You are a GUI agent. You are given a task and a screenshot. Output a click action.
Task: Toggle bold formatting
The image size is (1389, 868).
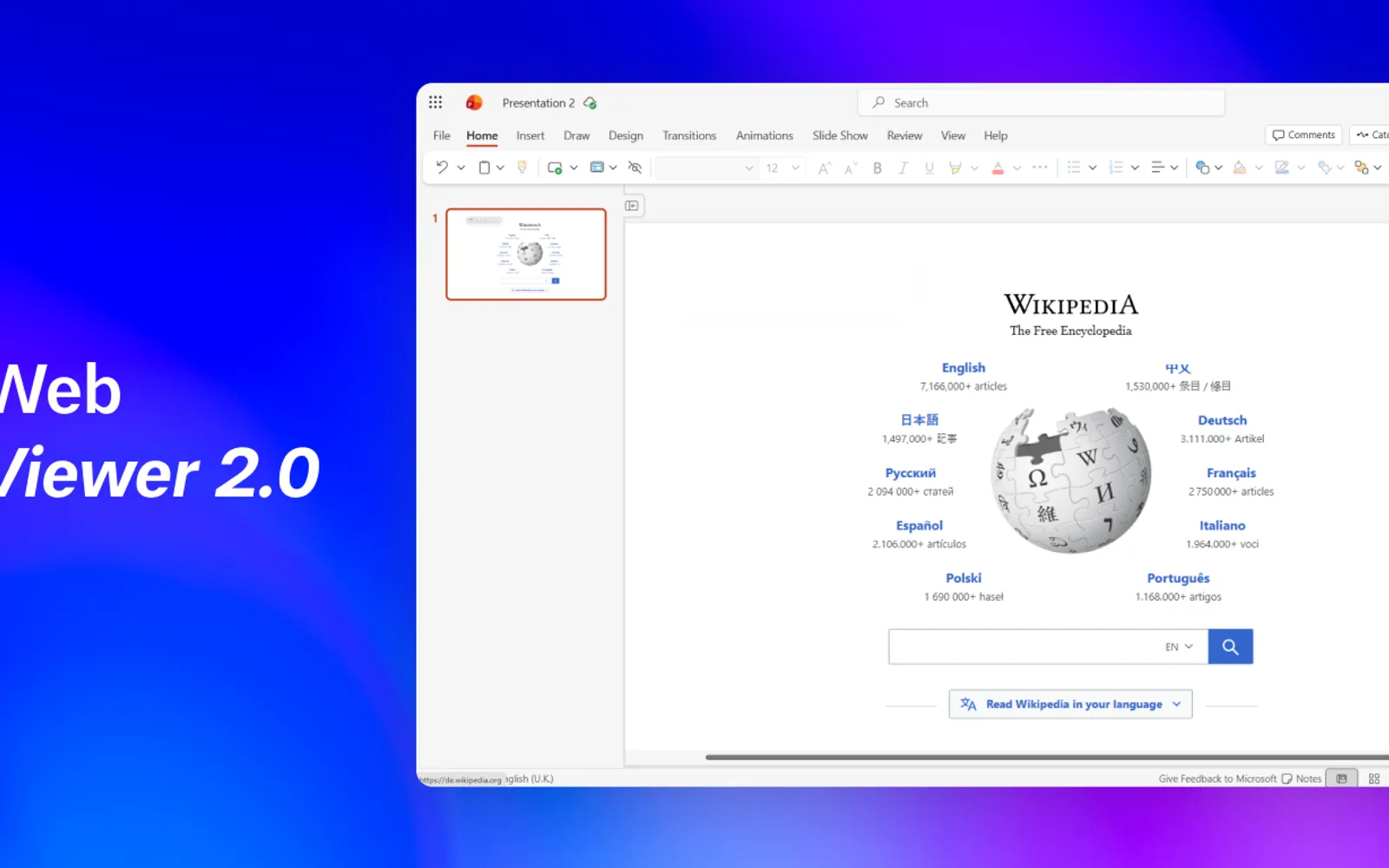click(x=878, y=168)
